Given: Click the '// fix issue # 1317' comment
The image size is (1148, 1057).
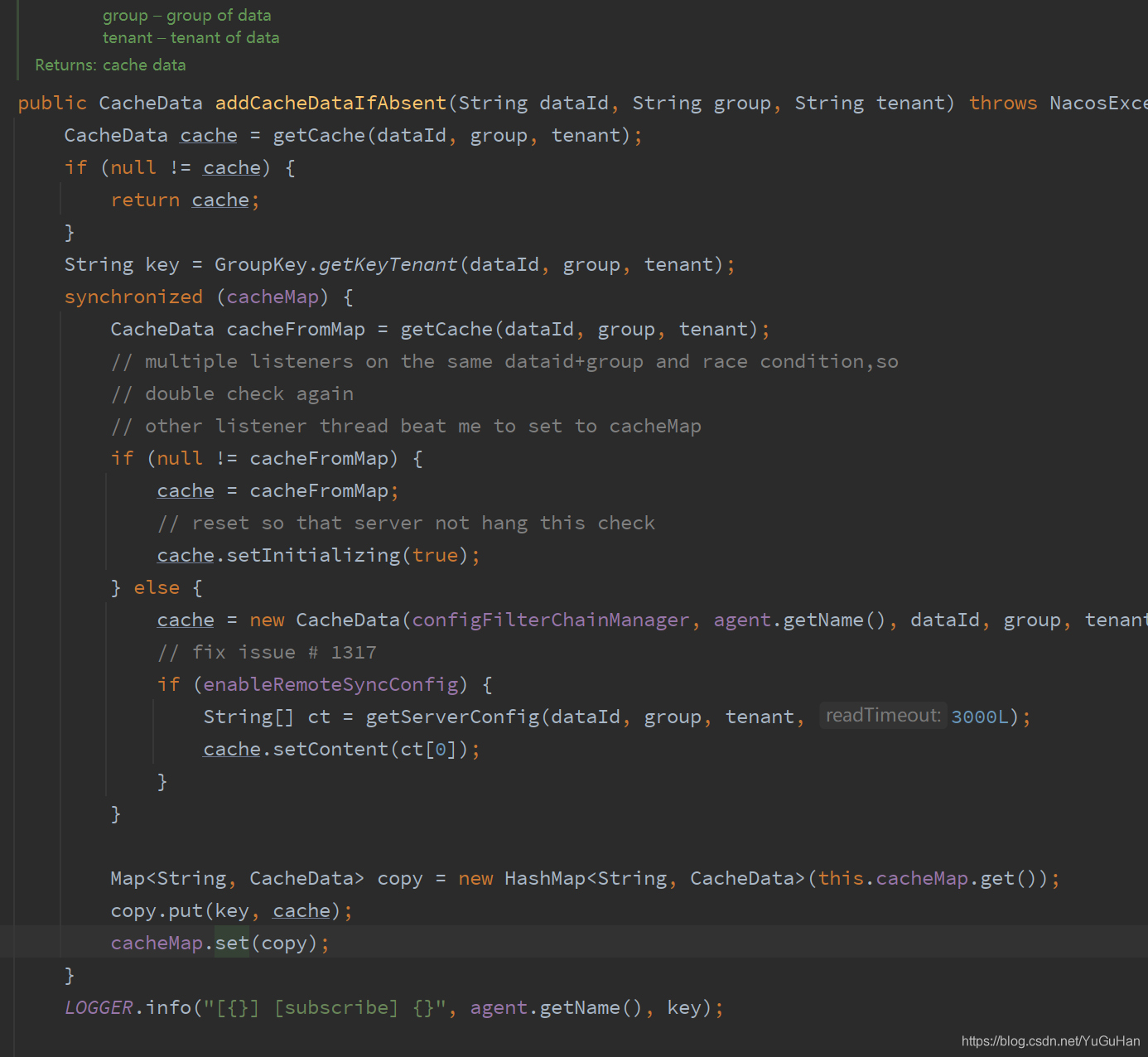Looking at the screenshot, I should pos(267,652).
